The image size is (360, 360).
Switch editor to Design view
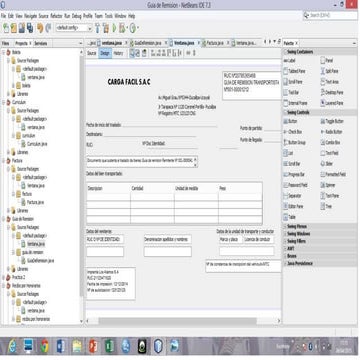(x=105, y=53)
